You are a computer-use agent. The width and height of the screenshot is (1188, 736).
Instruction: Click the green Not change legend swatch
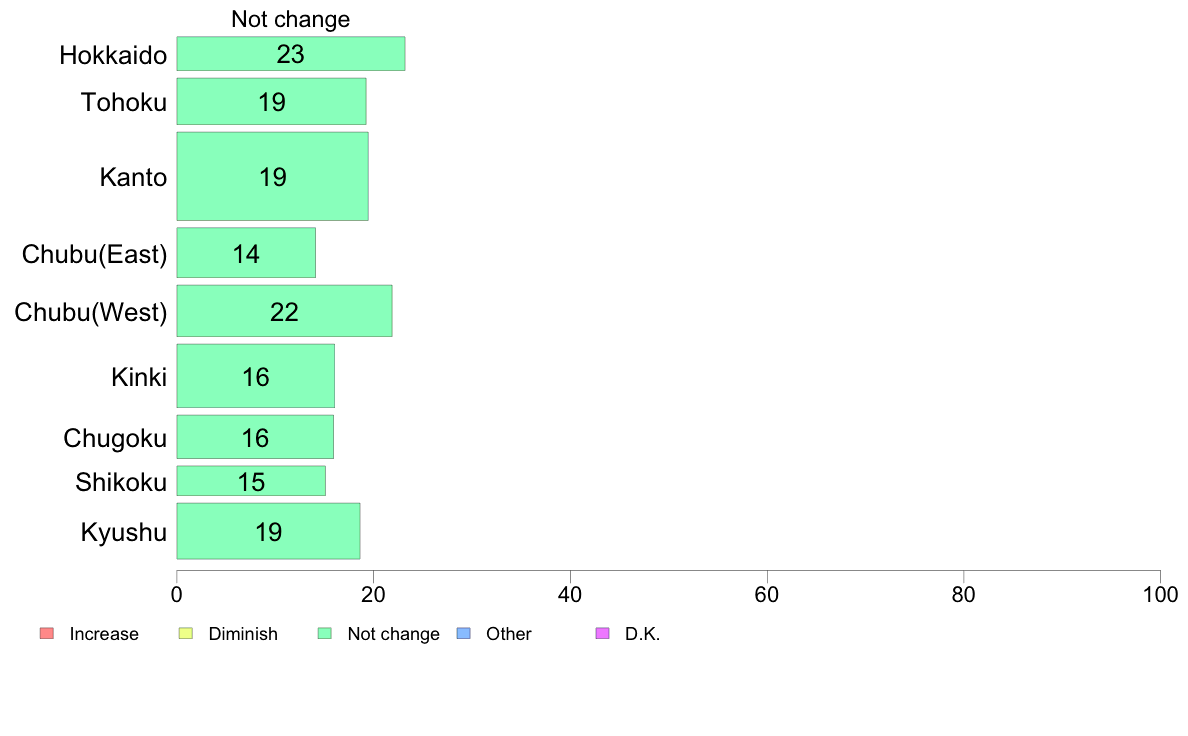[325, 634]
